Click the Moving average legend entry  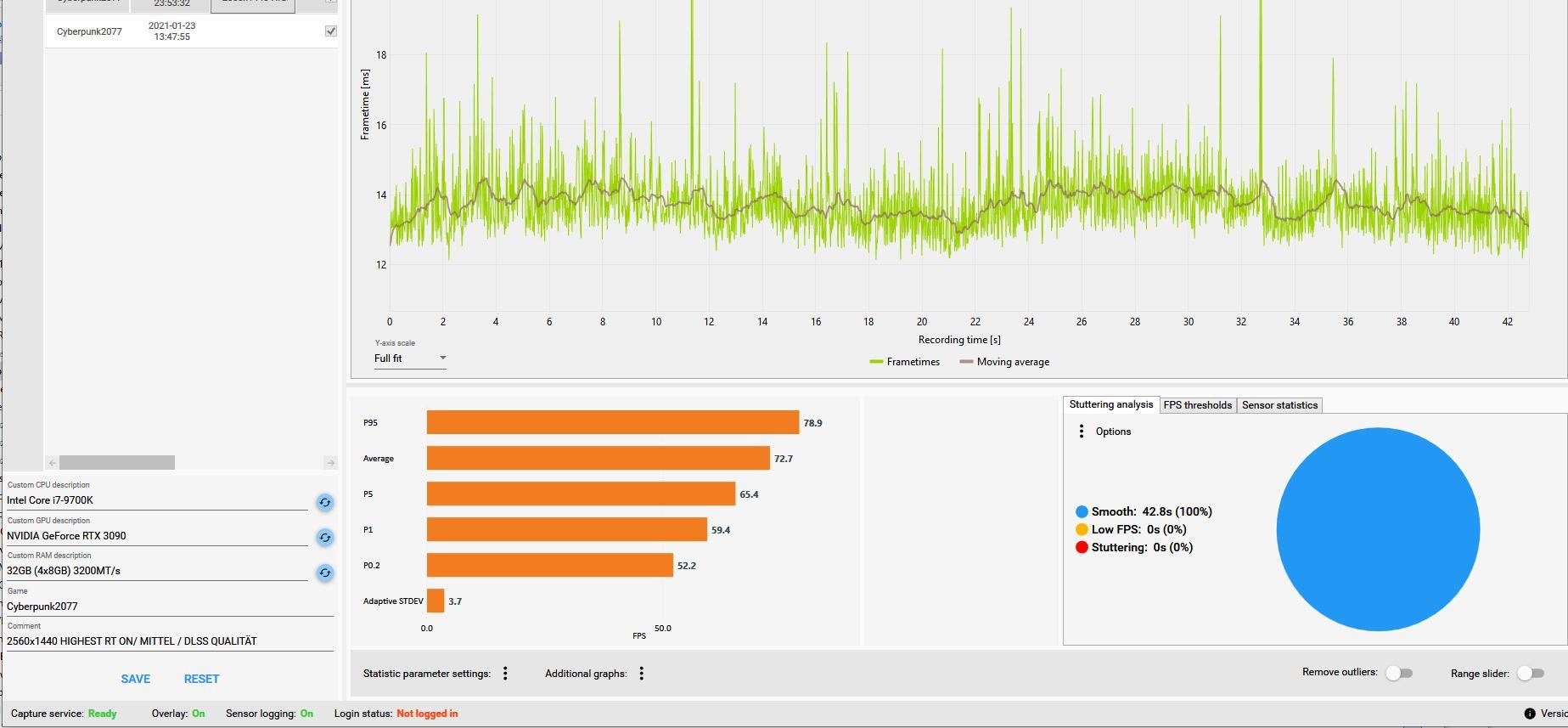point(1004,362)
